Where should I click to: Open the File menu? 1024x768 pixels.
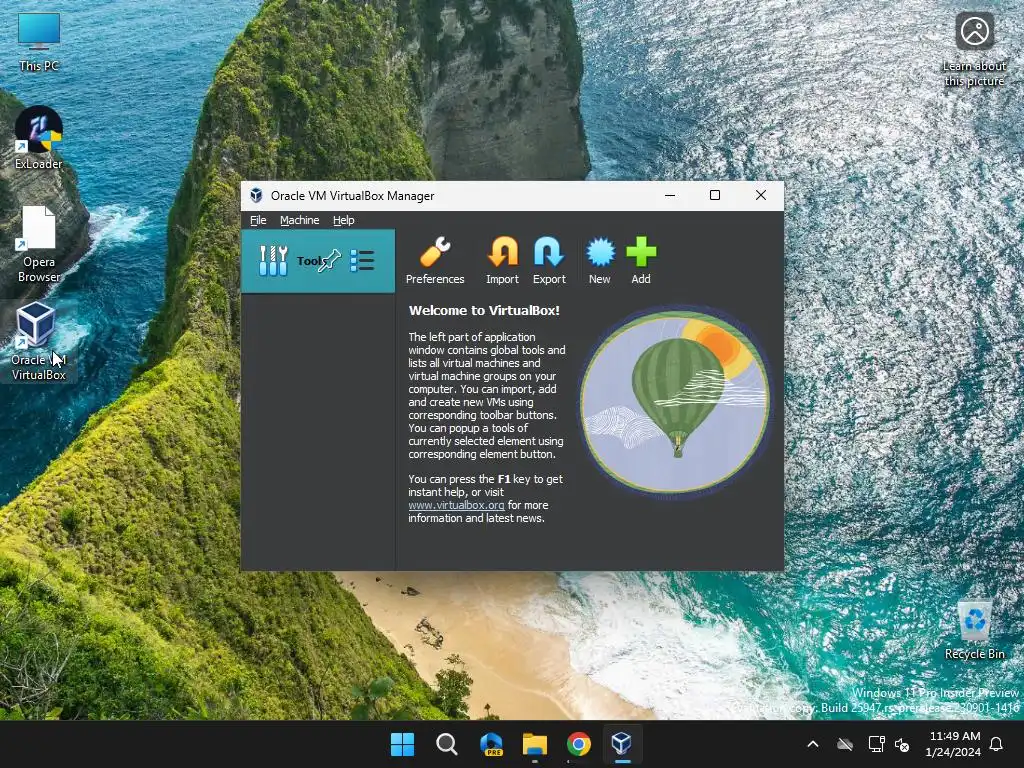tap(258, 220)
